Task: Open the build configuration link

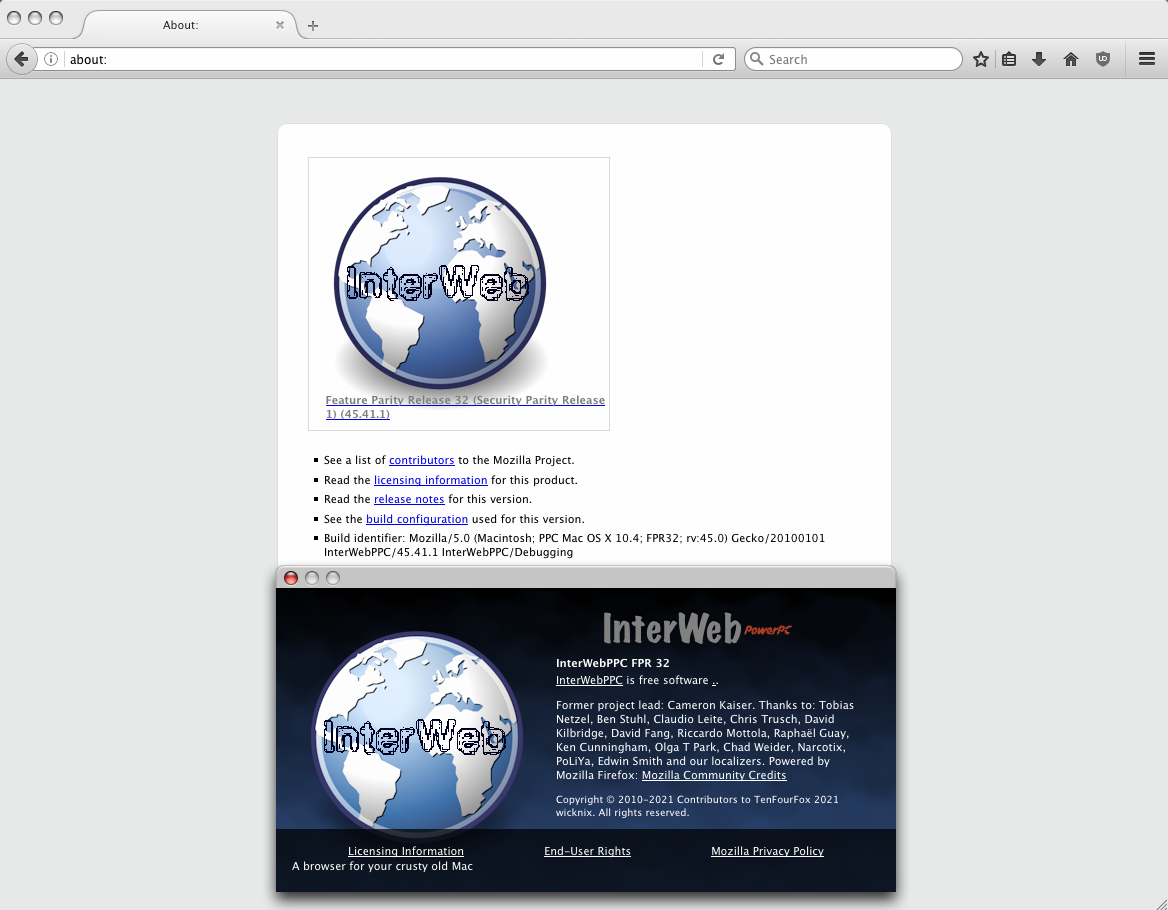Action: [x=417, y=519]
